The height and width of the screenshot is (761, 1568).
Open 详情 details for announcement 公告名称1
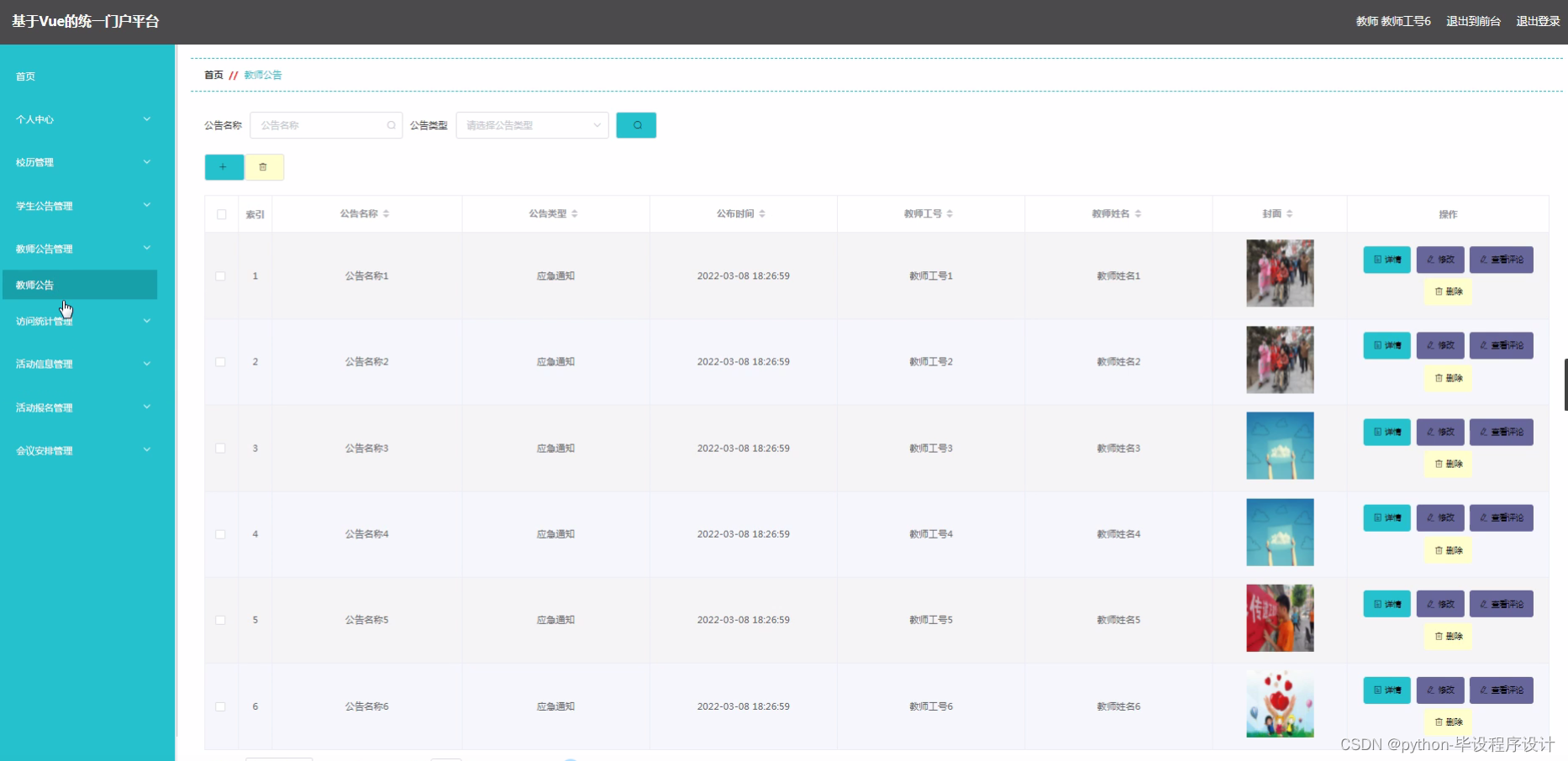click(x=1386, y=260)
